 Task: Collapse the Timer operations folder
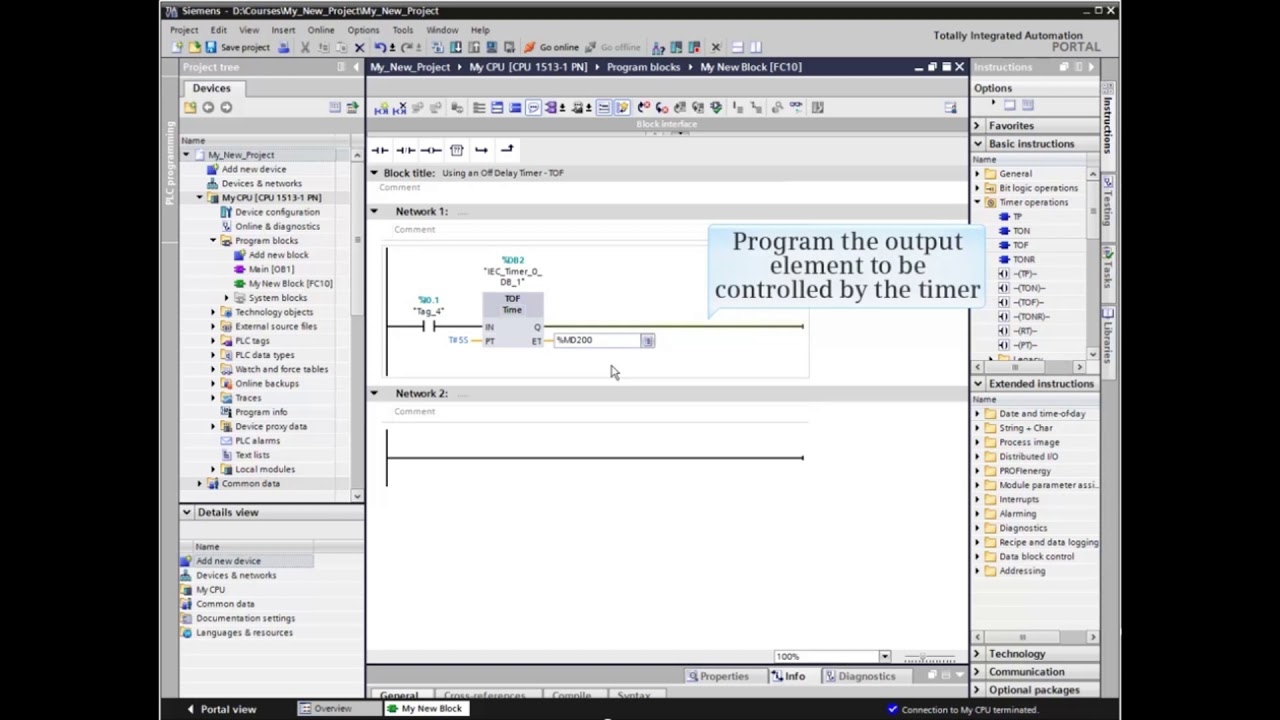(x=977, y=202)
